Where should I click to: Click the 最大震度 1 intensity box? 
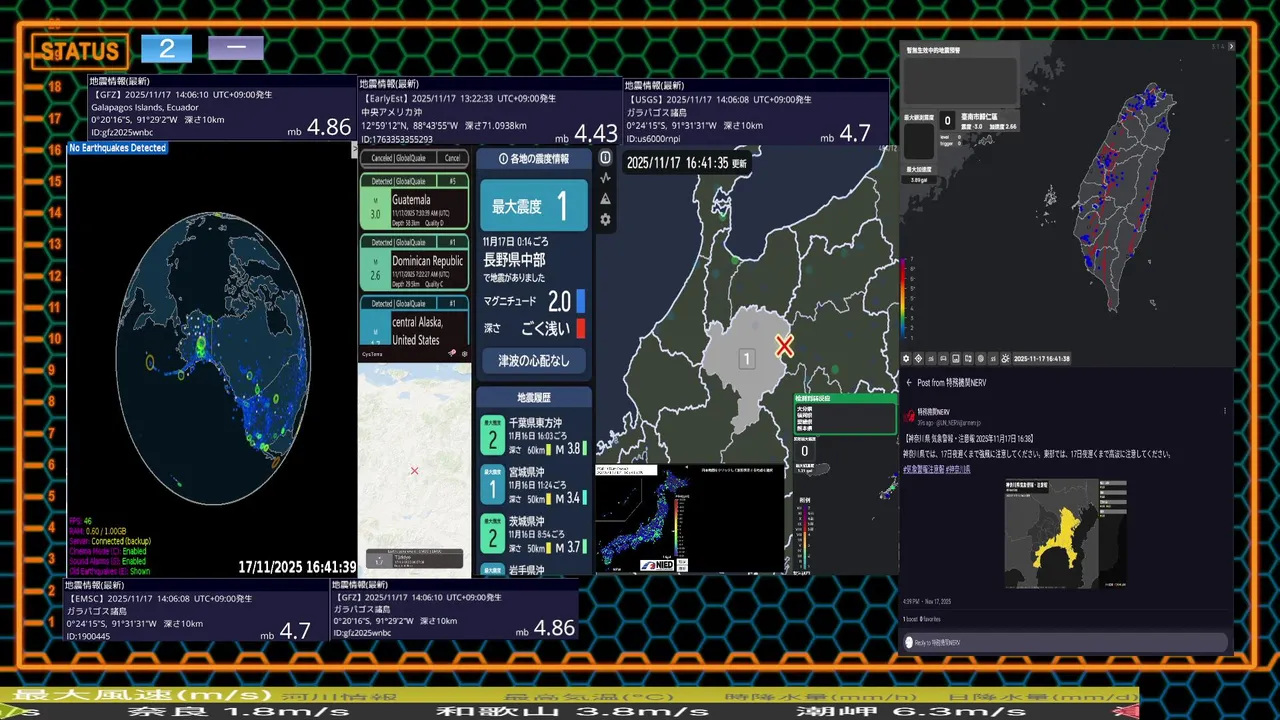[534, 206]
